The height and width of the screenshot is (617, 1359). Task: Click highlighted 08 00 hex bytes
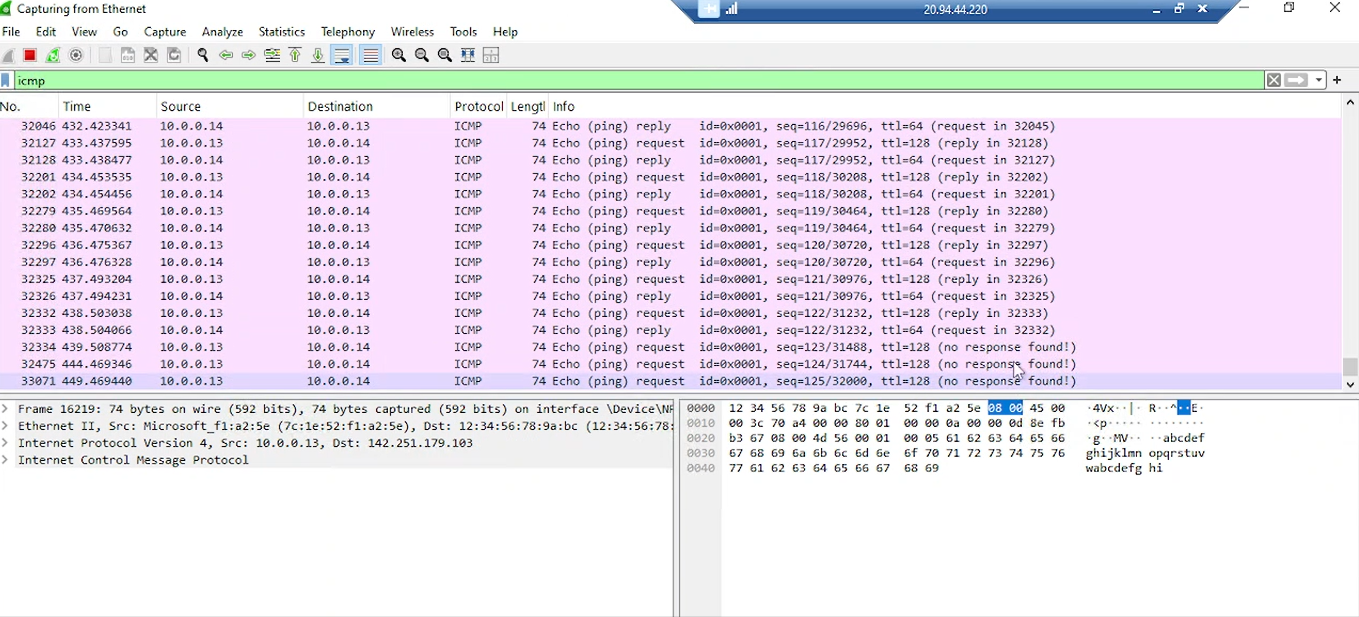1005,409
